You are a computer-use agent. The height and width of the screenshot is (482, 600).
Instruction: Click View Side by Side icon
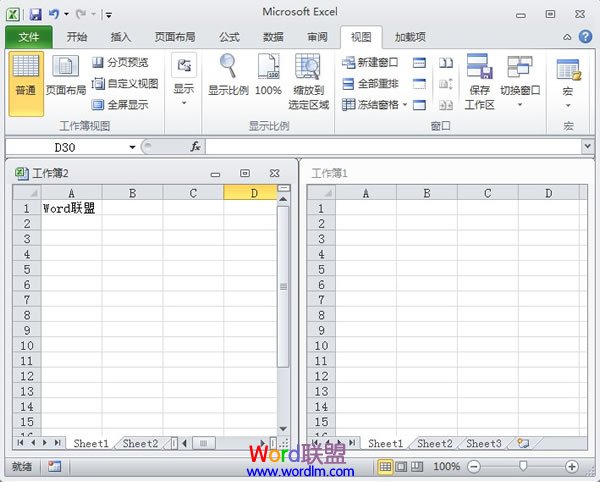click(446, 62)
